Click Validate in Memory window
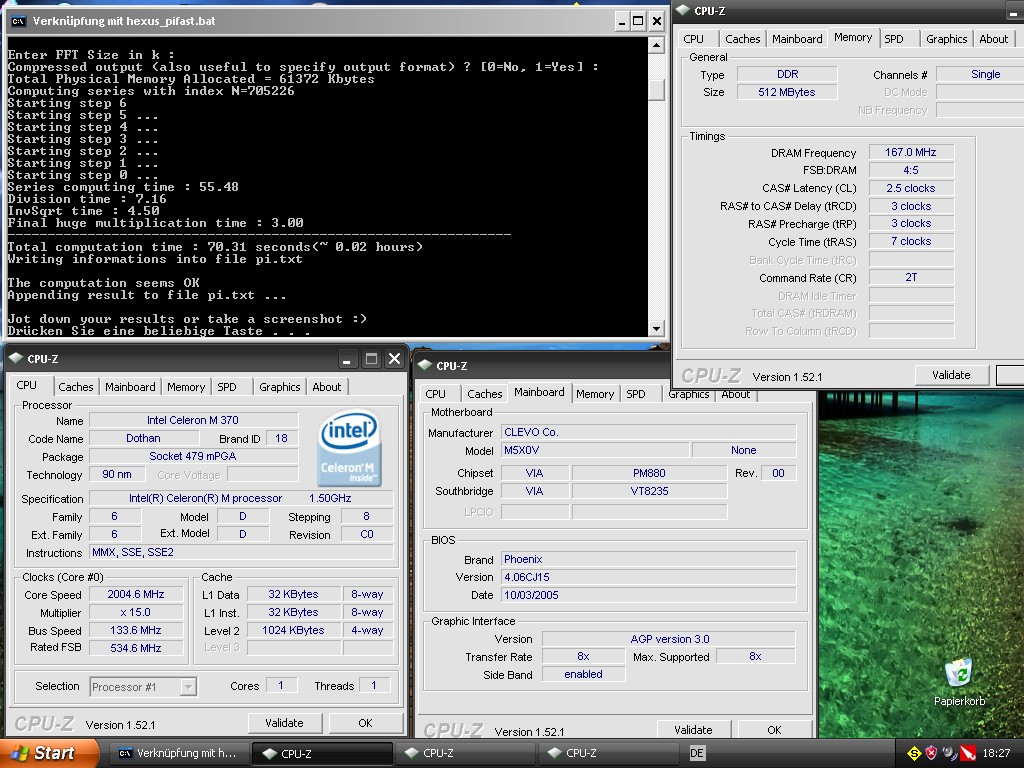The width and height of the screenshot is (1024, 768). pyautogui.click(x=951, y=375)
